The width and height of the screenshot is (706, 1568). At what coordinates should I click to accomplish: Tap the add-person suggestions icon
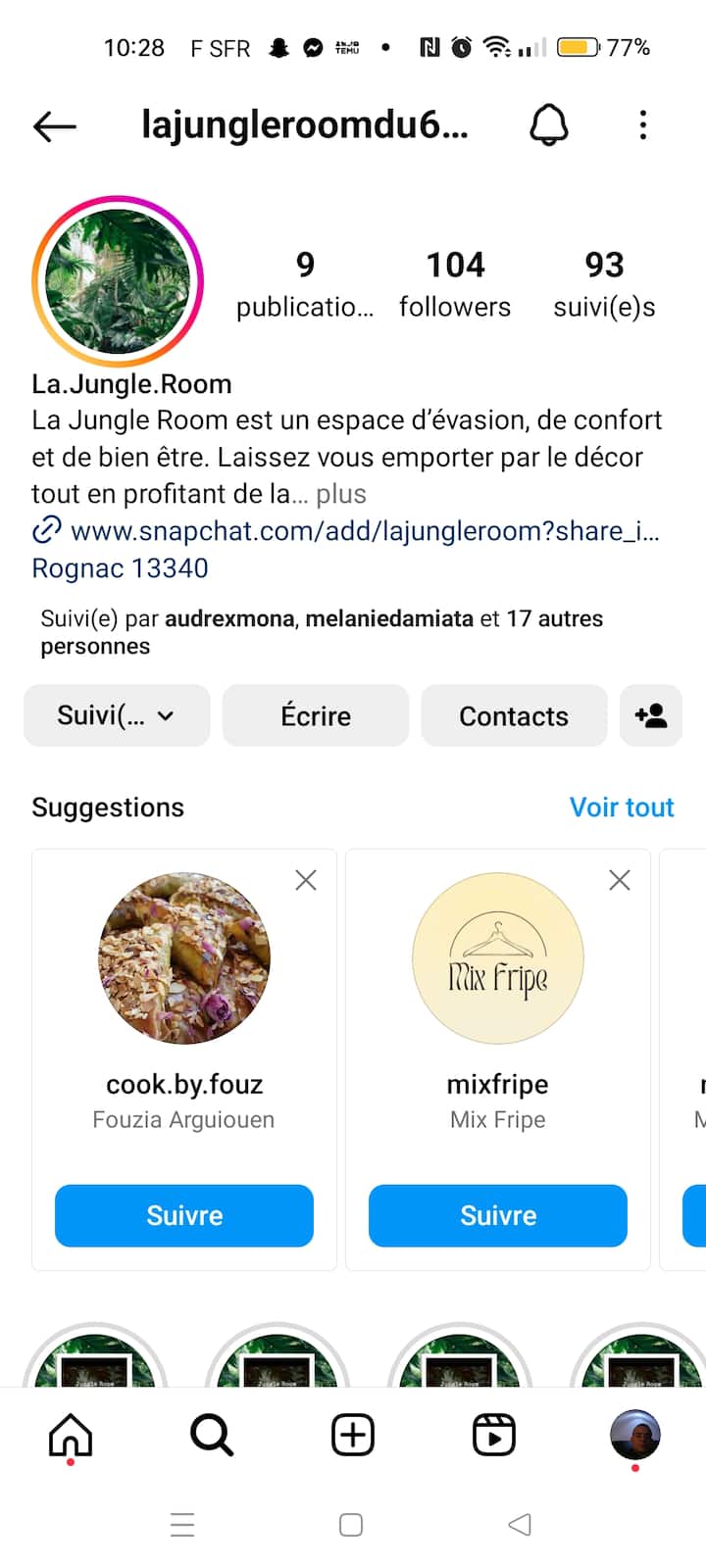coord(651,716)
